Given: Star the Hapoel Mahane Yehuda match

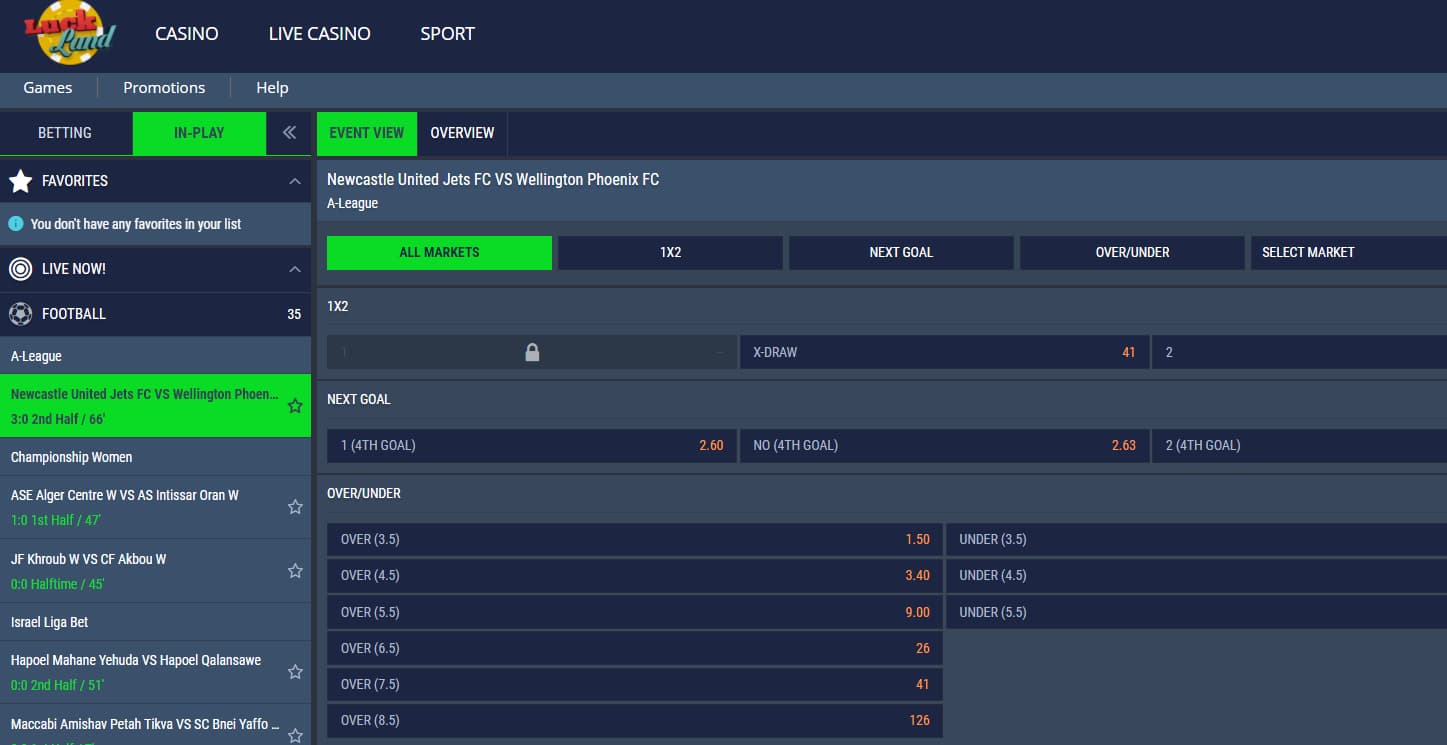Looking at the screenshot, I should click(x=295, y=672).
